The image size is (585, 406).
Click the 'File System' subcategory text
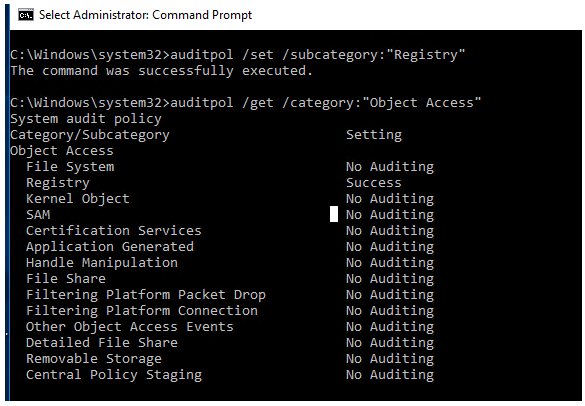[x=70, y=167]
